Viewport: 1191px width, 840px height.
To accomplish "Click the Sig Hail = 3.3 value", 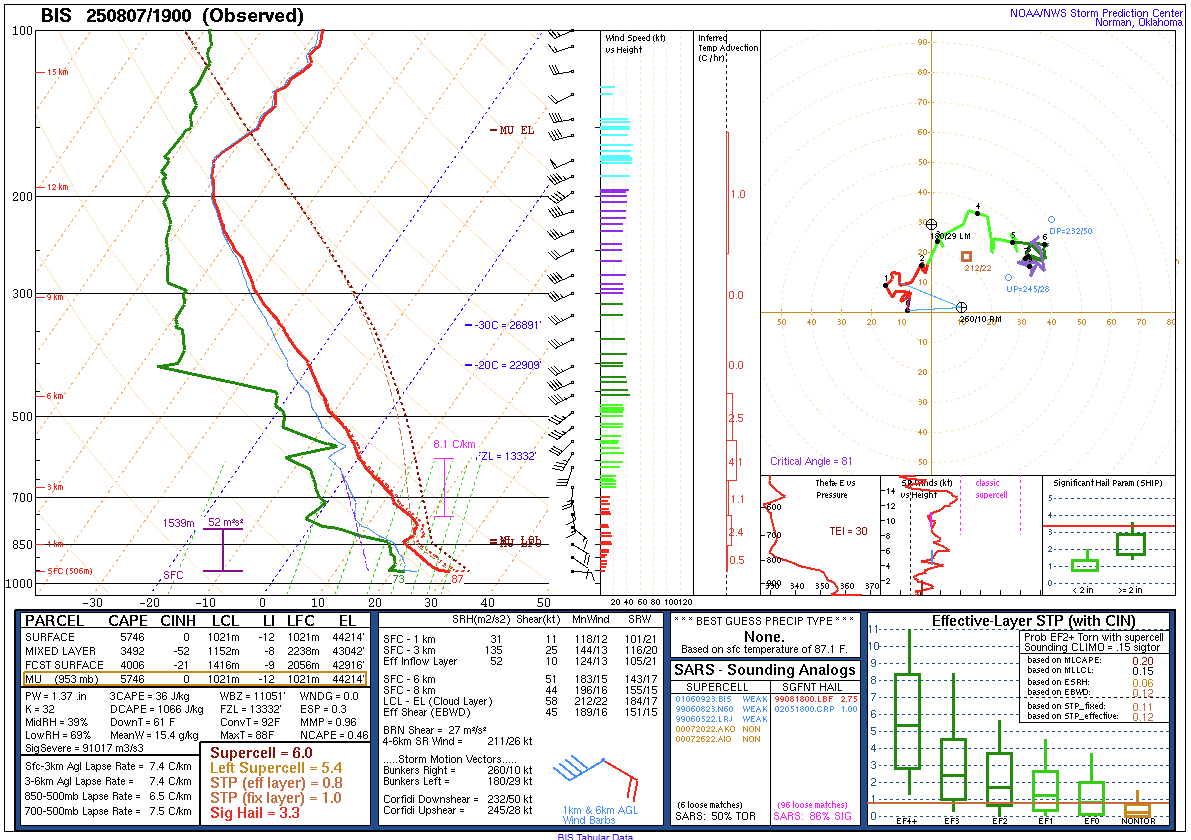I will click(x=255, y=813).
